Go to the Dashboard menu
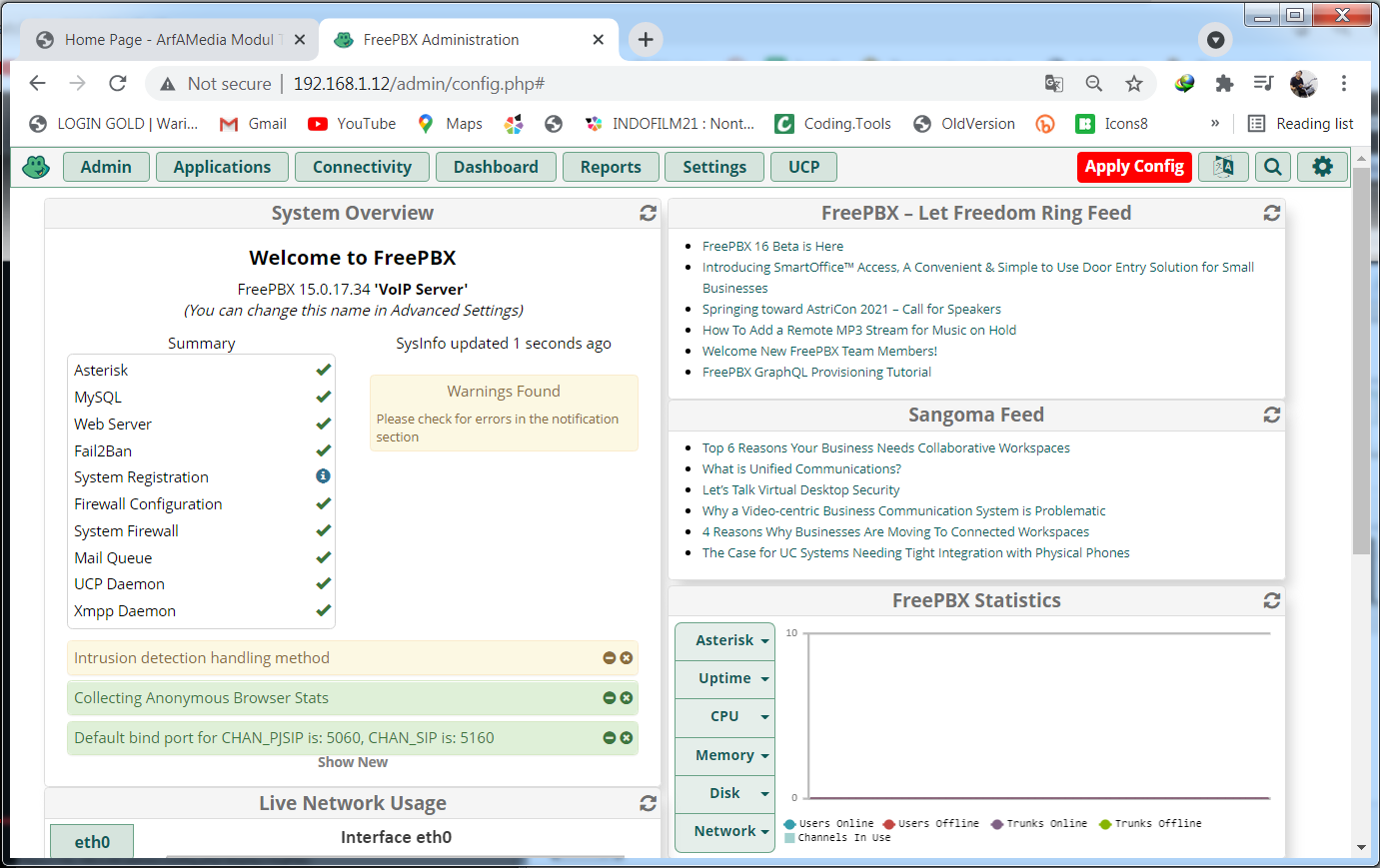Viewport: 1380px width, 868px height. point(496,167)
